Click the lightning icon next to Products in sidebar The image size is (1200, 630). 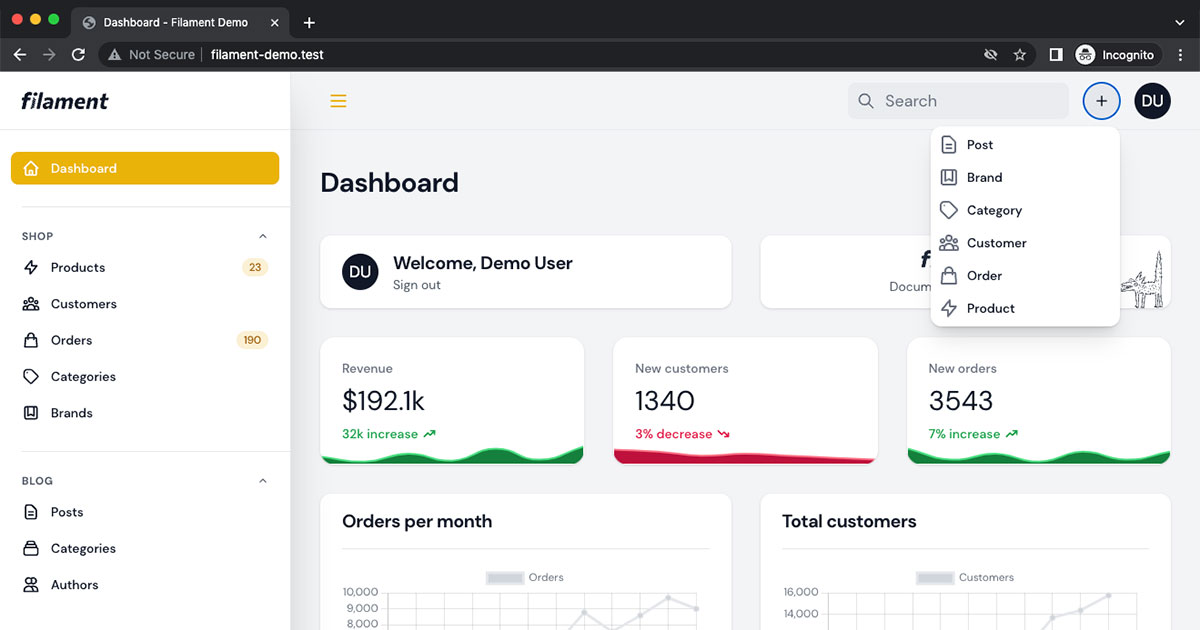click(31, 267)
